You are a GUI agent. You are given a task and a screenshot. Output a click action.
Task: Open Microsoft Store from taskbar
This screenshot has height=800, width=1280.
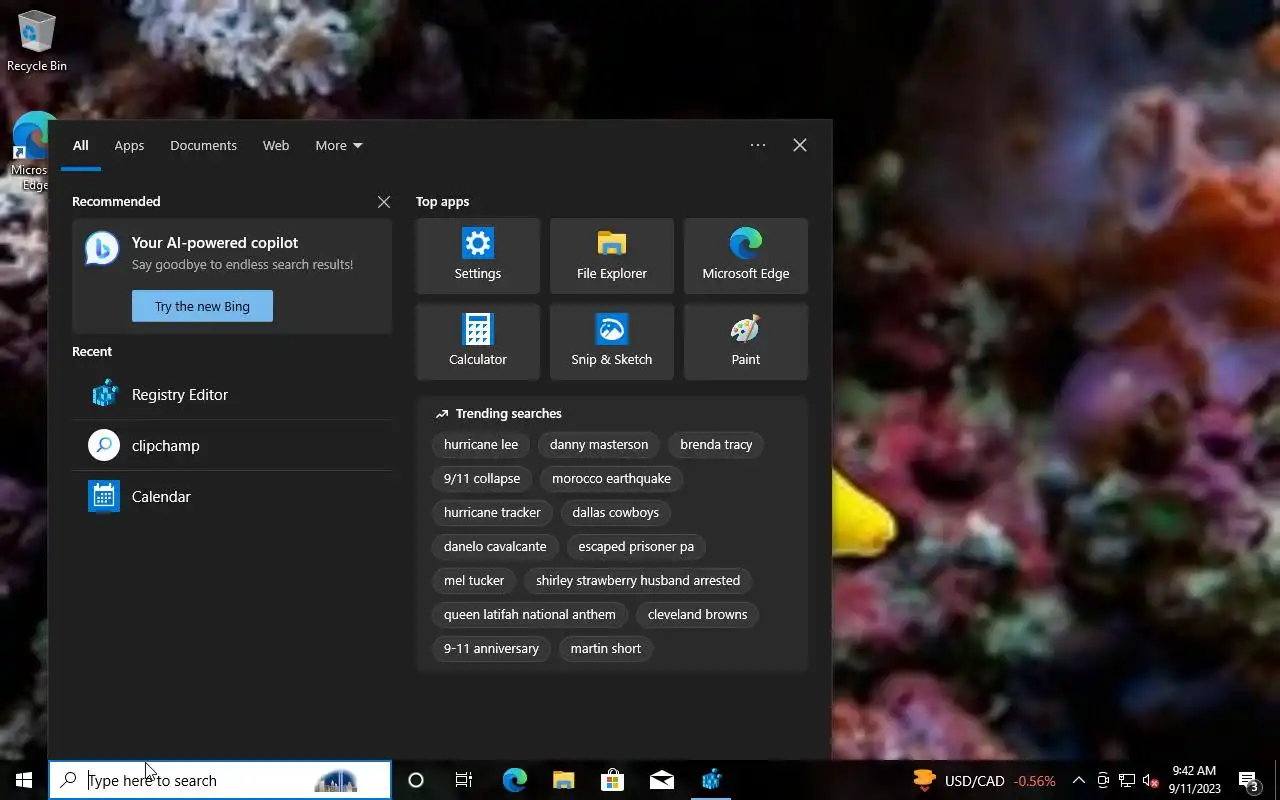[x=612, y=780]
